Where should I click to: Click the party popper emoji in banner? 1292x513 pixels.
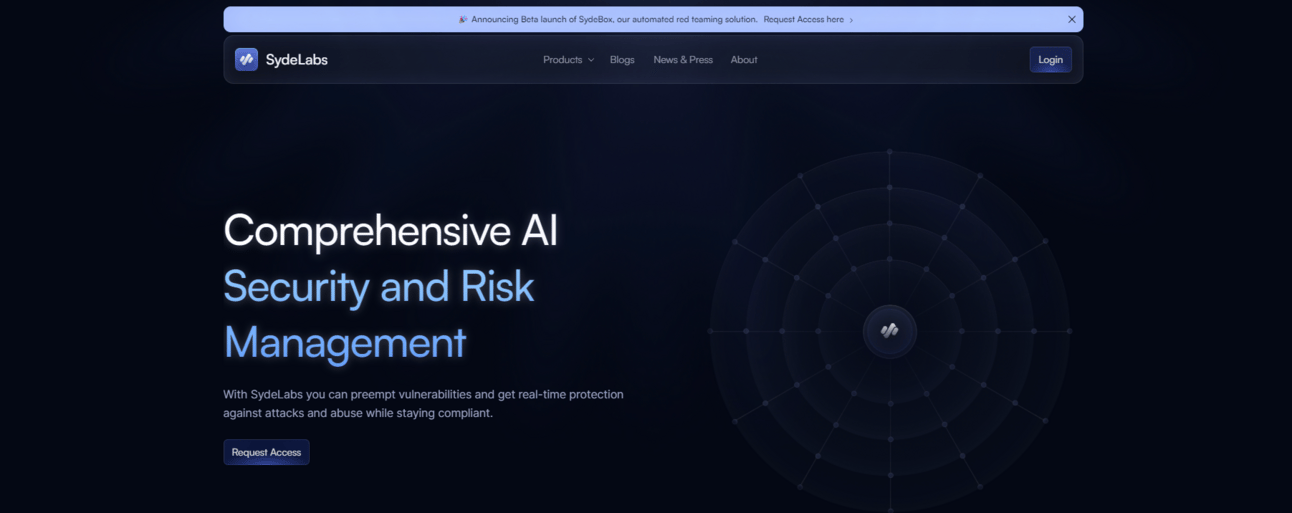point(463,19)
